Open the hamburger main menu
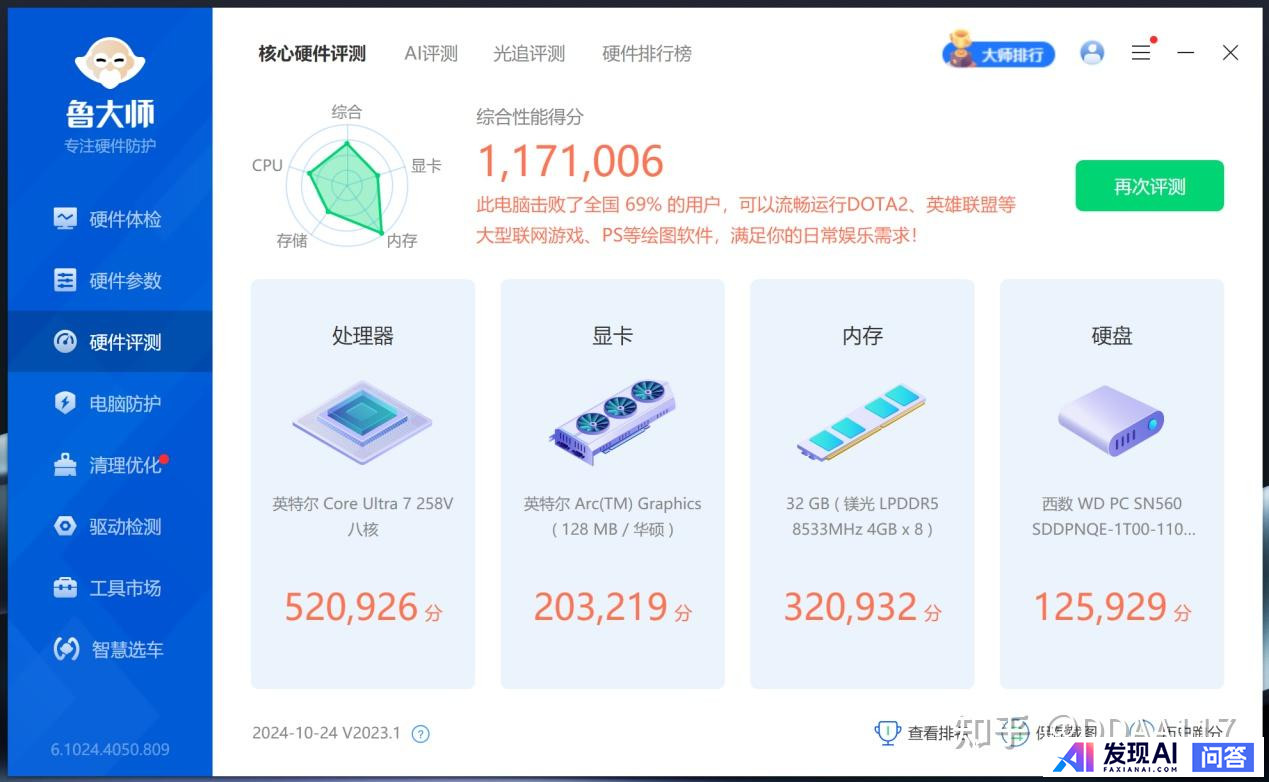The width and height of the screenshot is (1269, 782). coord(1140,53)
